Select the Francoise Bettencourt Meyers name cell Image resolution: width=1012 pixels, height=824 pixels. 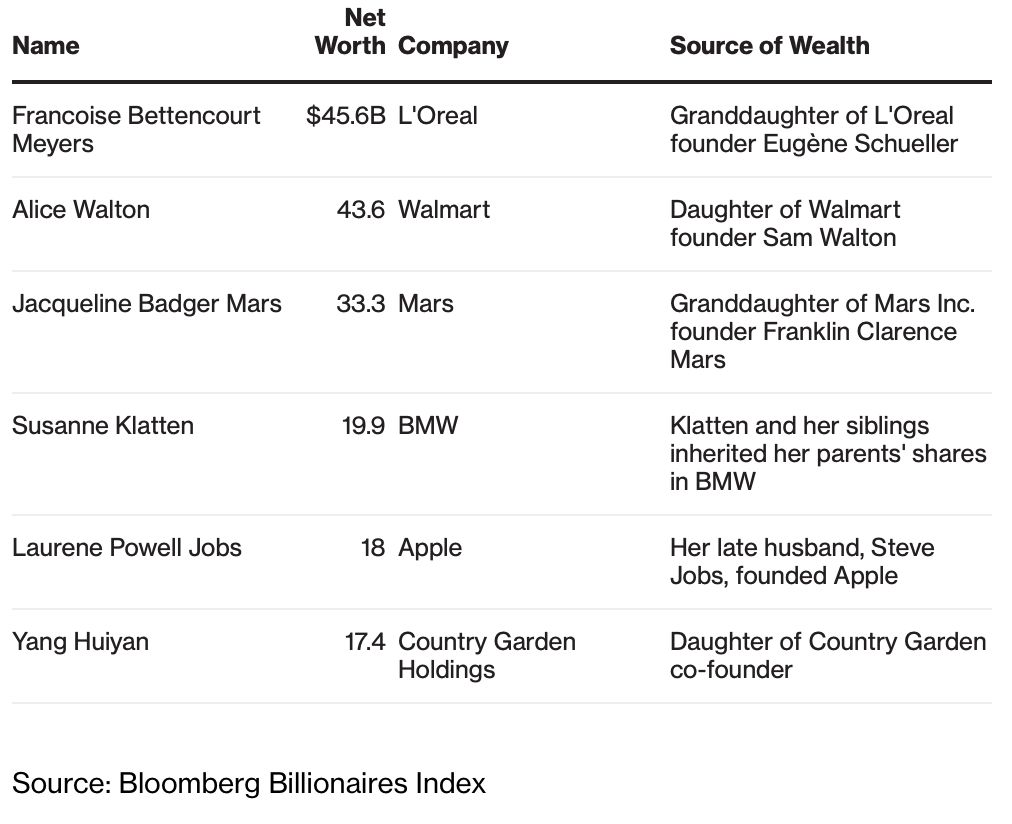coord(136,129)
